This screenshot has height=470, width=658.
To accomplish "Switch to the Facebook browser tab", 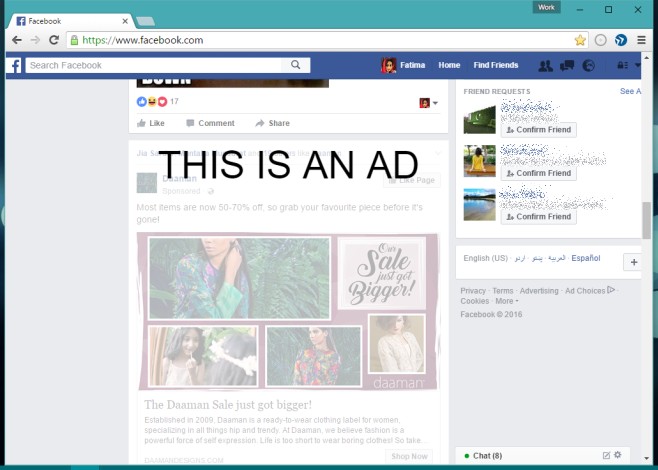I will click(x=71, y=21).
